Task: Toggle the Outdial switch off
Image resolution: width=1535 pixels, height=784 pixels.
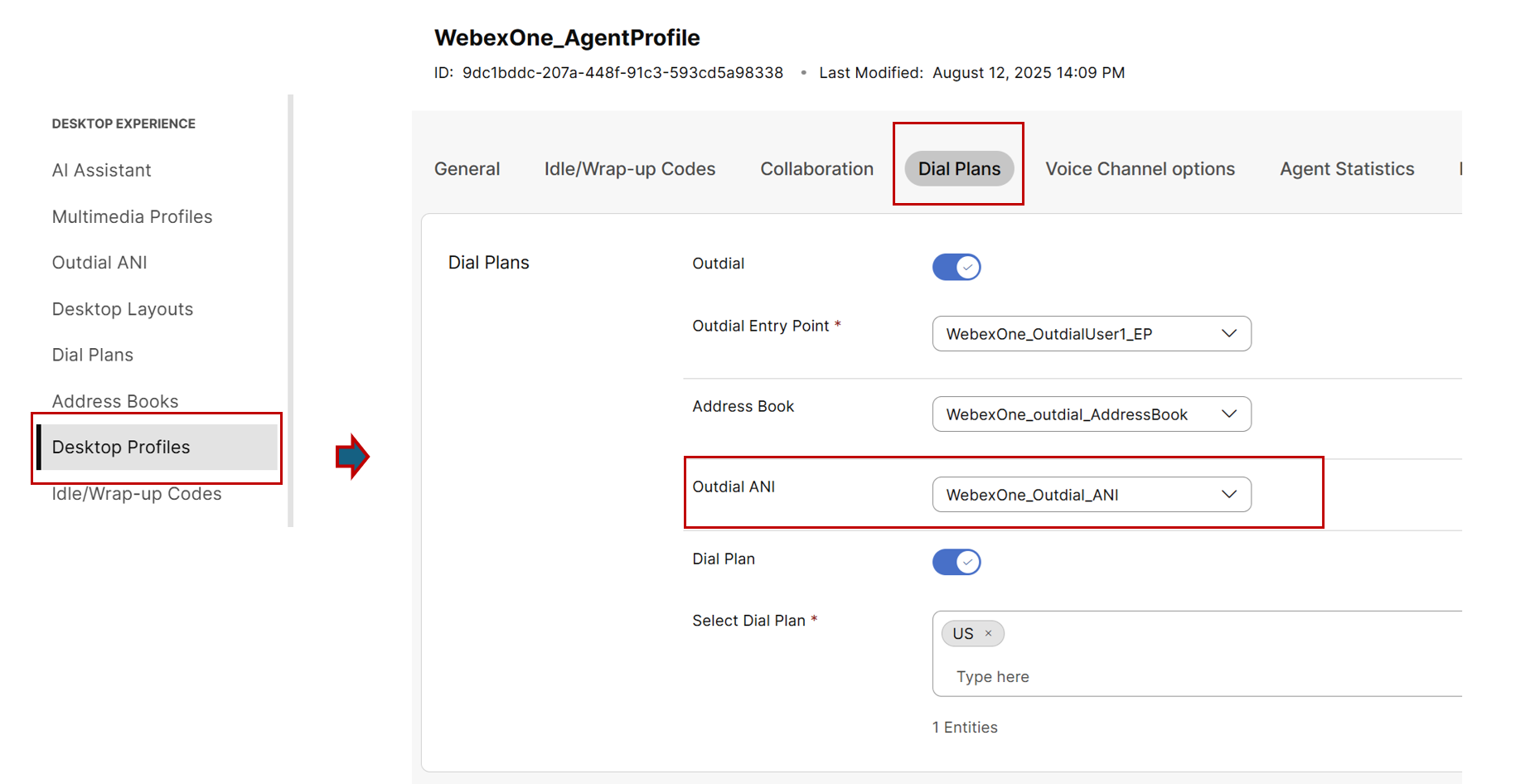Action: 956,267
